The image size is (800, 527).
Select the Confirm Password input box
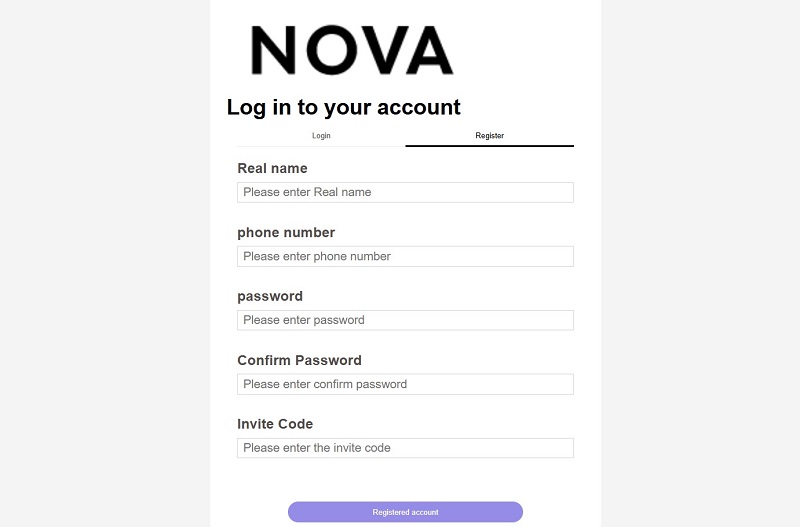click(x=405, y=384)
